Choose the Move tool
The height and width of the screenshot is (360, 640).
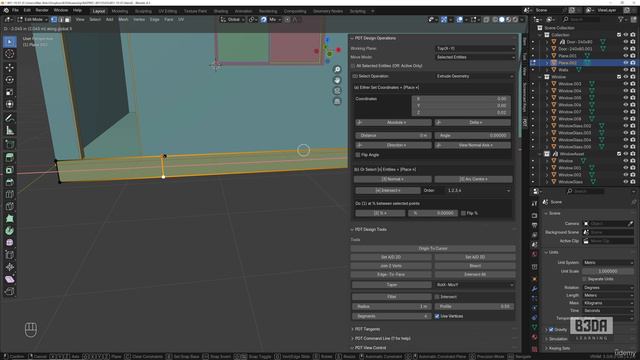[x=9, y=67]
